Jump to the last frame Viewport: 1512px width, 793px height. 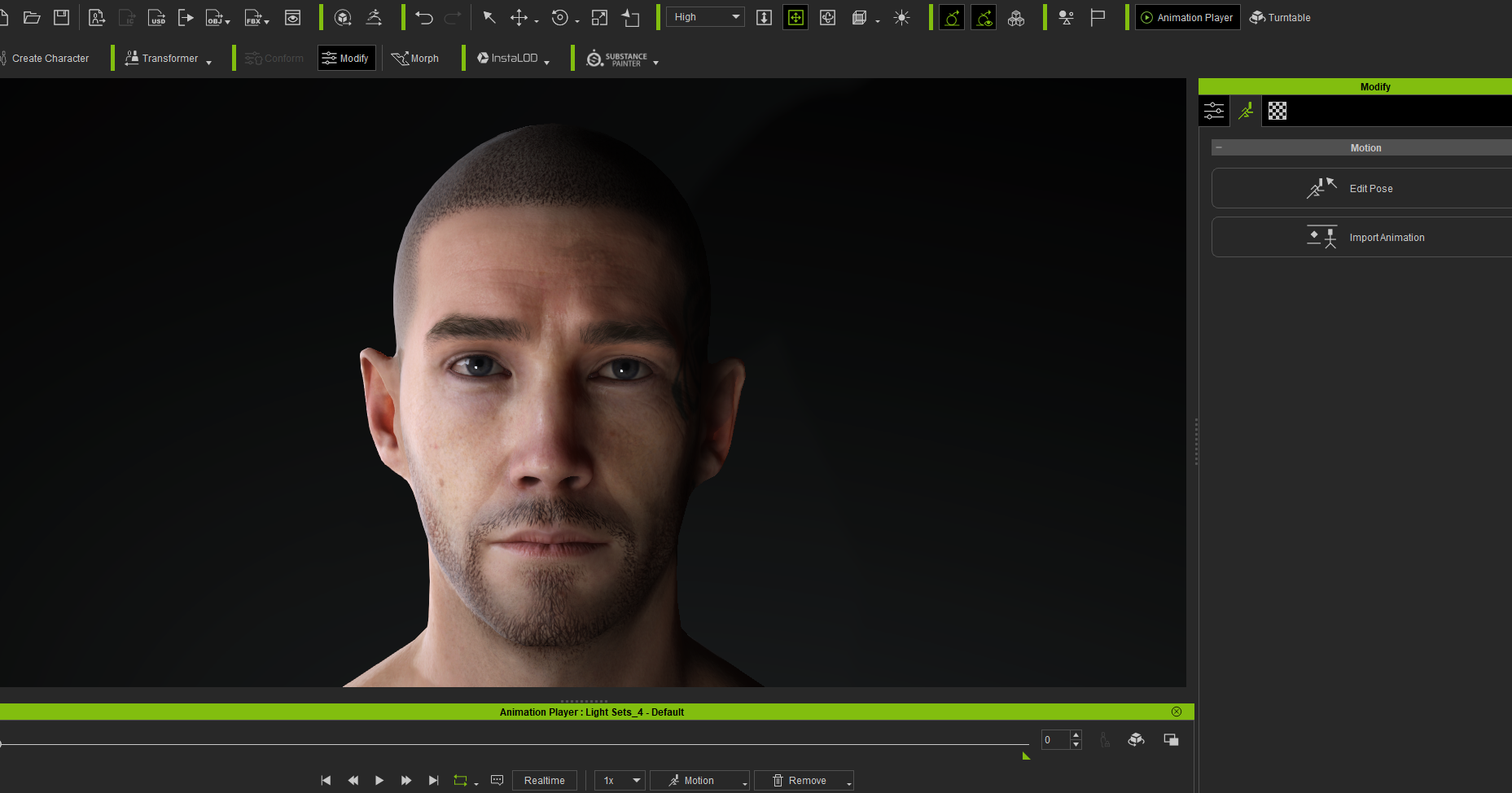433,780
